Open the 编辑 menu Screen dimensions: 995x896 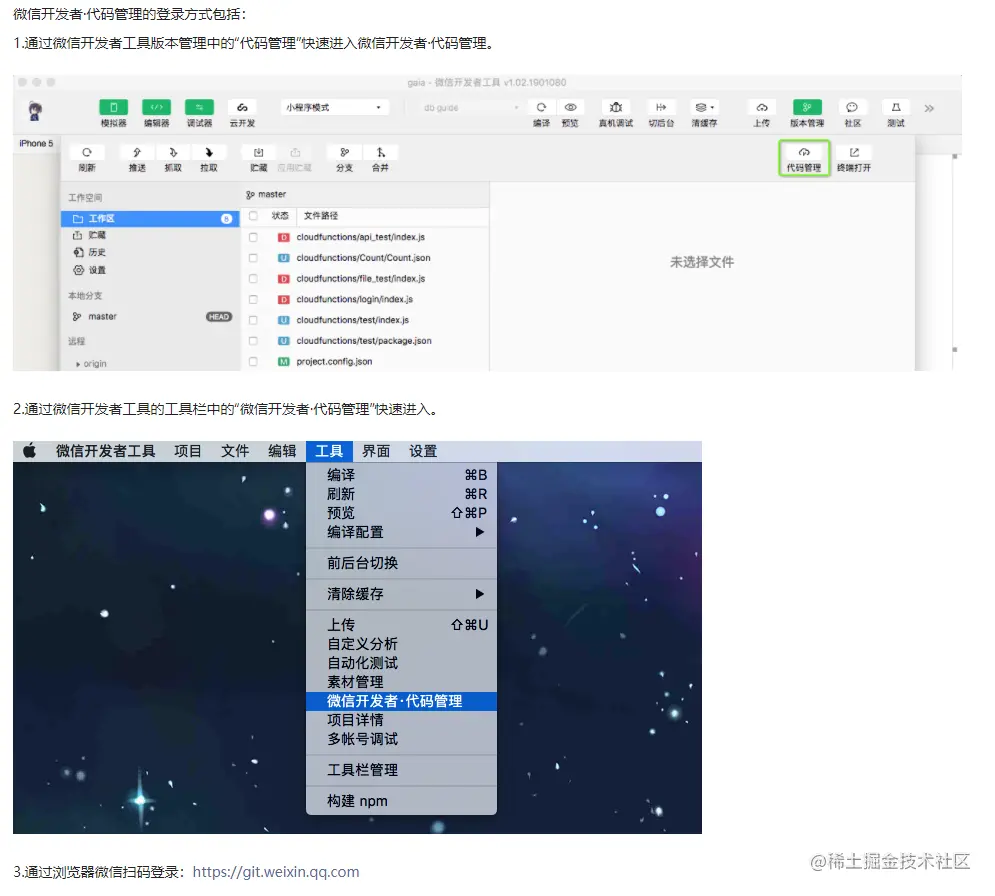click(x=282, y=451)
